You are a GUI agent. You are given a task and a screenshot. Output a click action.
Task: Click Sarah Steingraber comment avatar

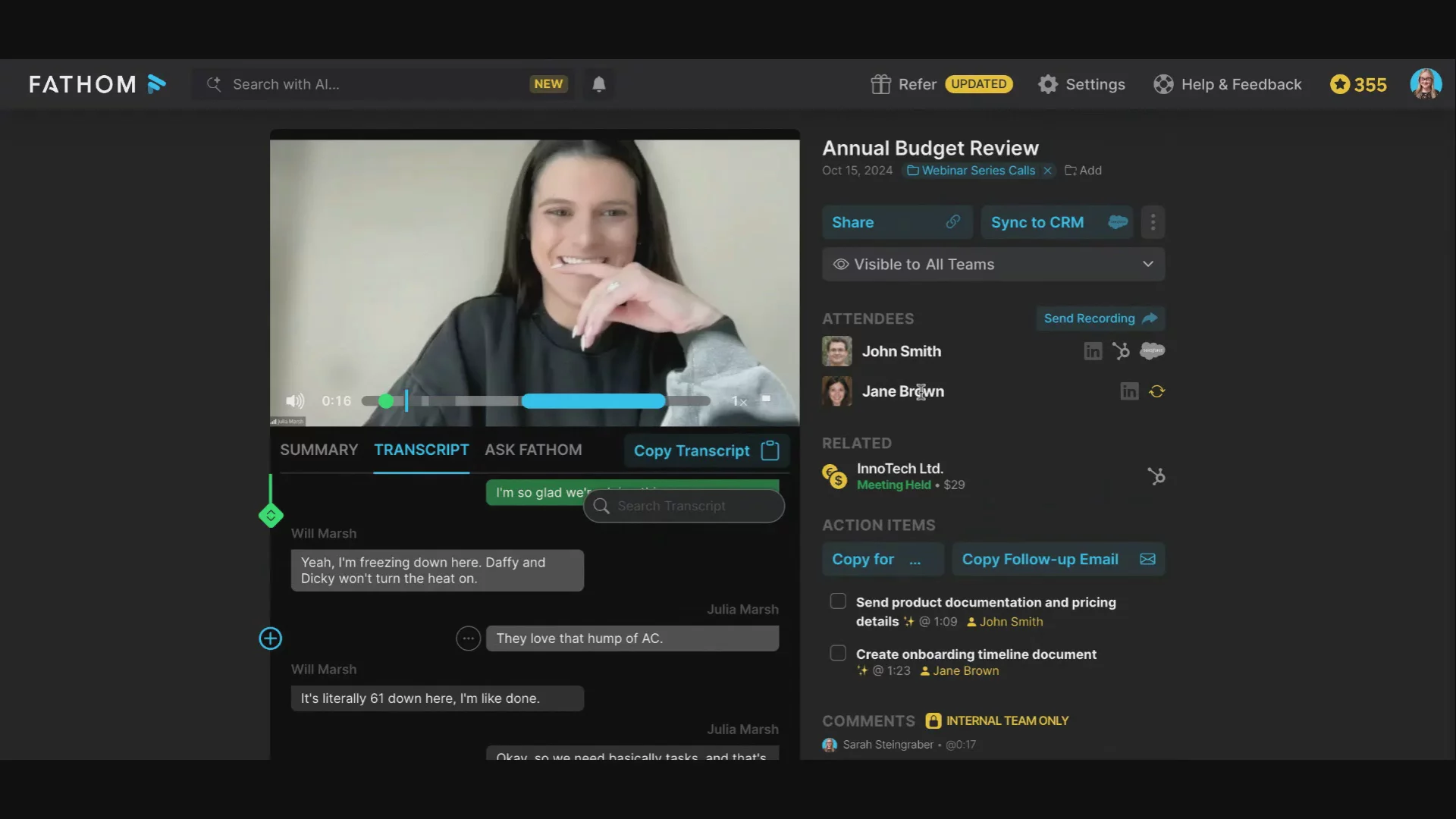point(830,745)
